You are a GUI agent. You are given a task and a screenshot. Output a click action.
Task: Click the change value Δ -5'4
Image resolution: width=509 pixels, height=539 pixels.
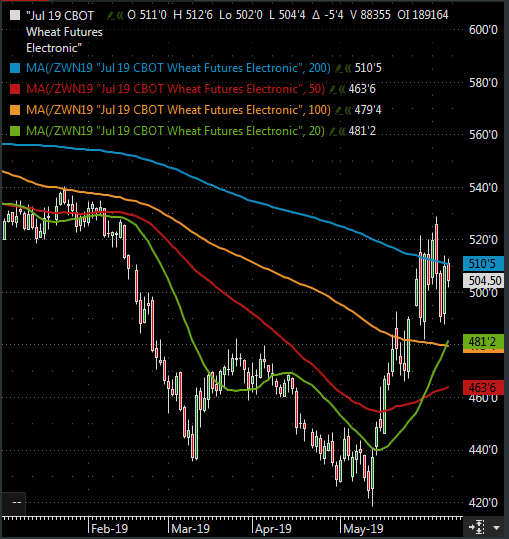click(328, 15)
